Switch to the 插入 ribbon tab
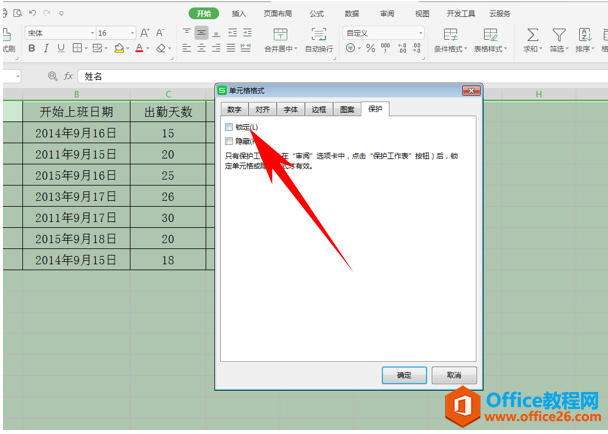Viewport: 608px width, 434px height. pos(239,14)
